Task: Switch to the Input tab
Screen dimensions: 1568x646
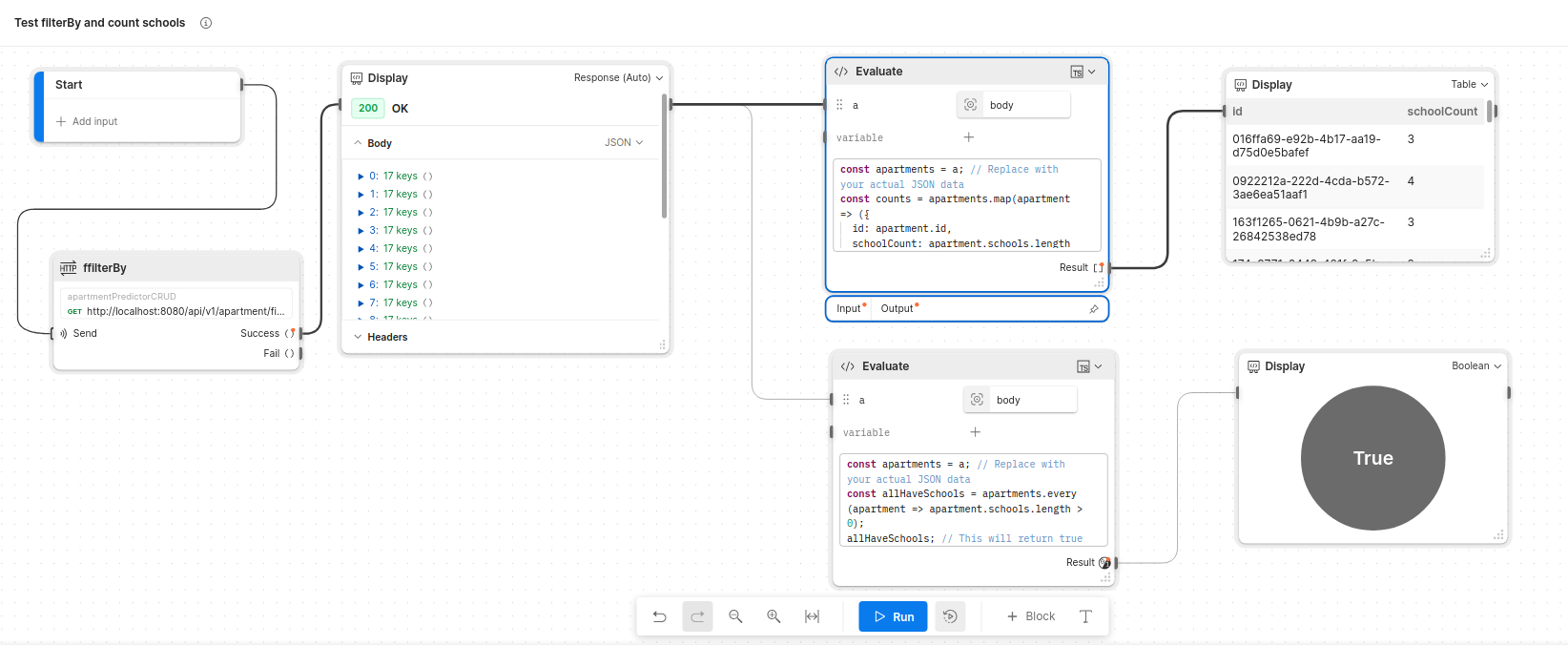Action: (x=850, y=309)
